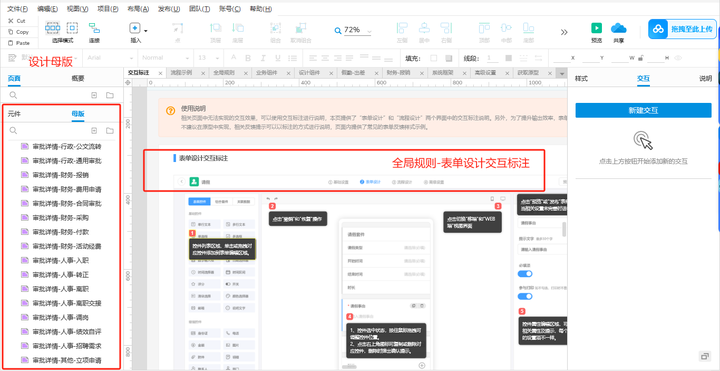The height and width of the screenshot is (371, 720).
Task: Click the 底层 send to back icon
Action: point(237,28)
